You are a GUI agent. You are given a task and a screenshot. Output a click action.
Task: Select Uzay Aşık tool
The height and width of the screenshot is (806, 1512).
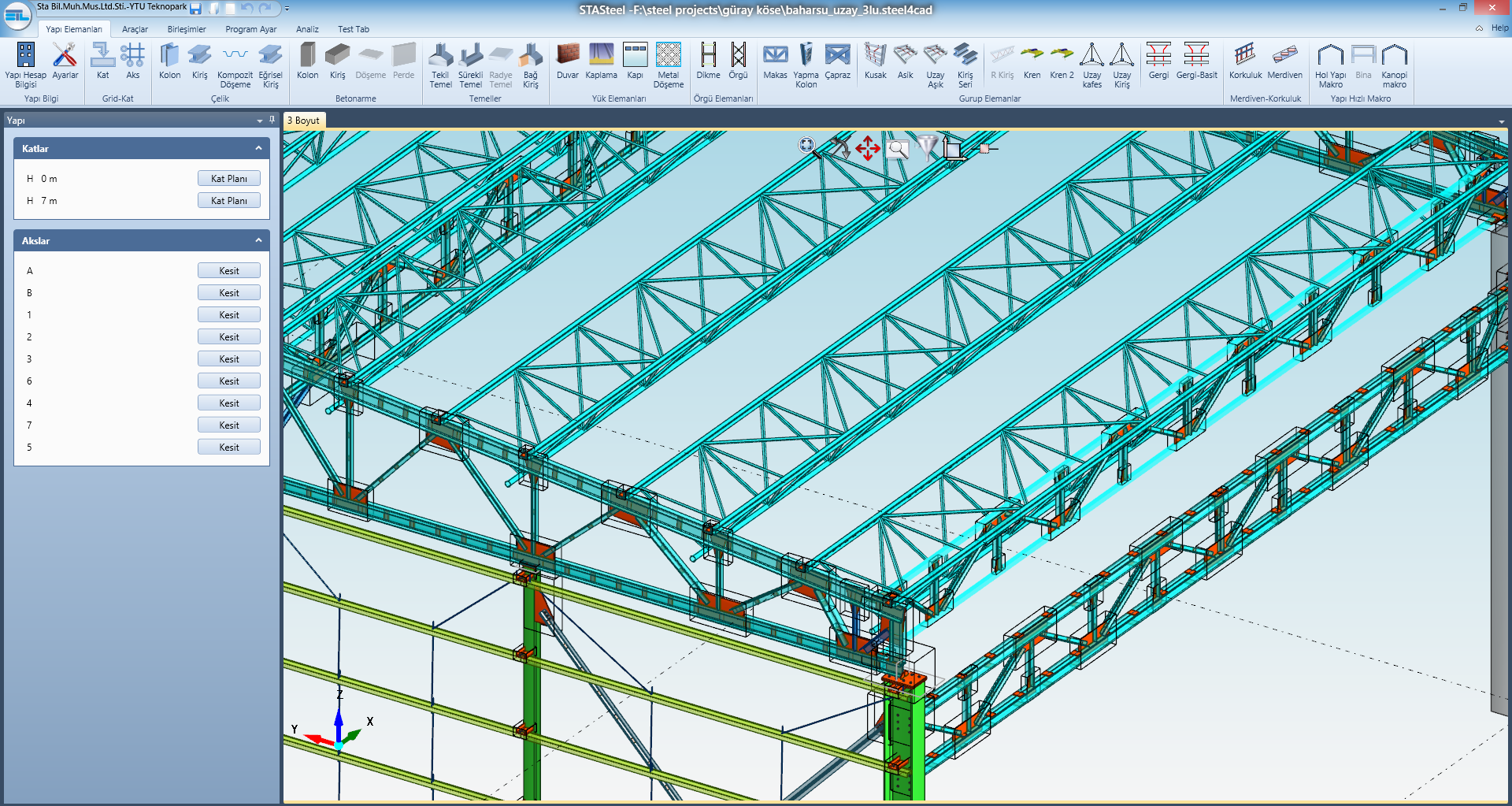click(x=935, y=65)
